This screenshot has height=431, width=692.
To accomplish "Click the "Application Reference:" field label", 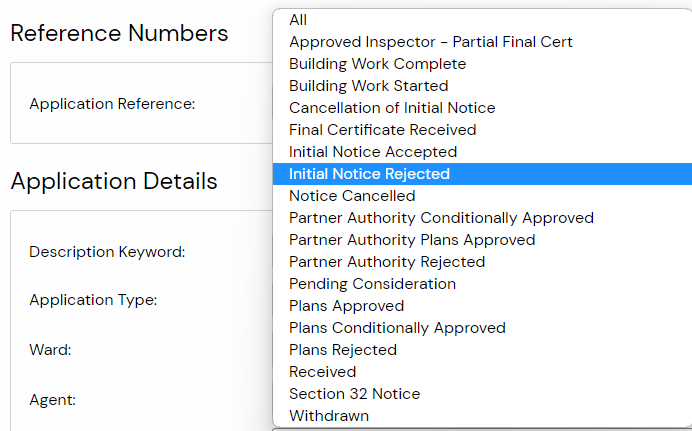I will tap(112, 104).
